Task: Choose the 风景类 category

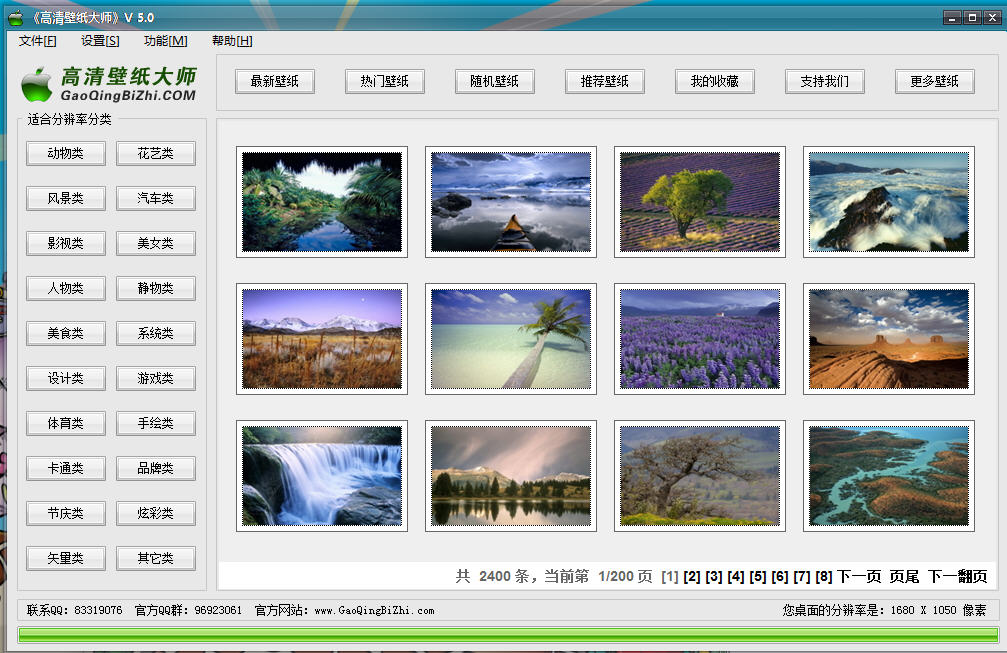Action: 66,198
